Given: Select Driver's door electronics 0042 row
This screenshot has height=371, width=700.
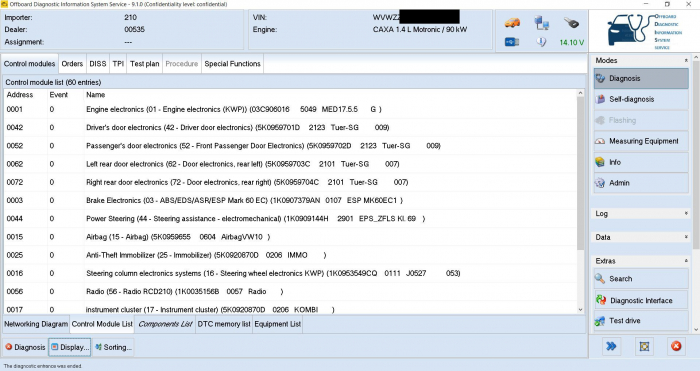Looking at the screenshot, I should coord(290,128).
